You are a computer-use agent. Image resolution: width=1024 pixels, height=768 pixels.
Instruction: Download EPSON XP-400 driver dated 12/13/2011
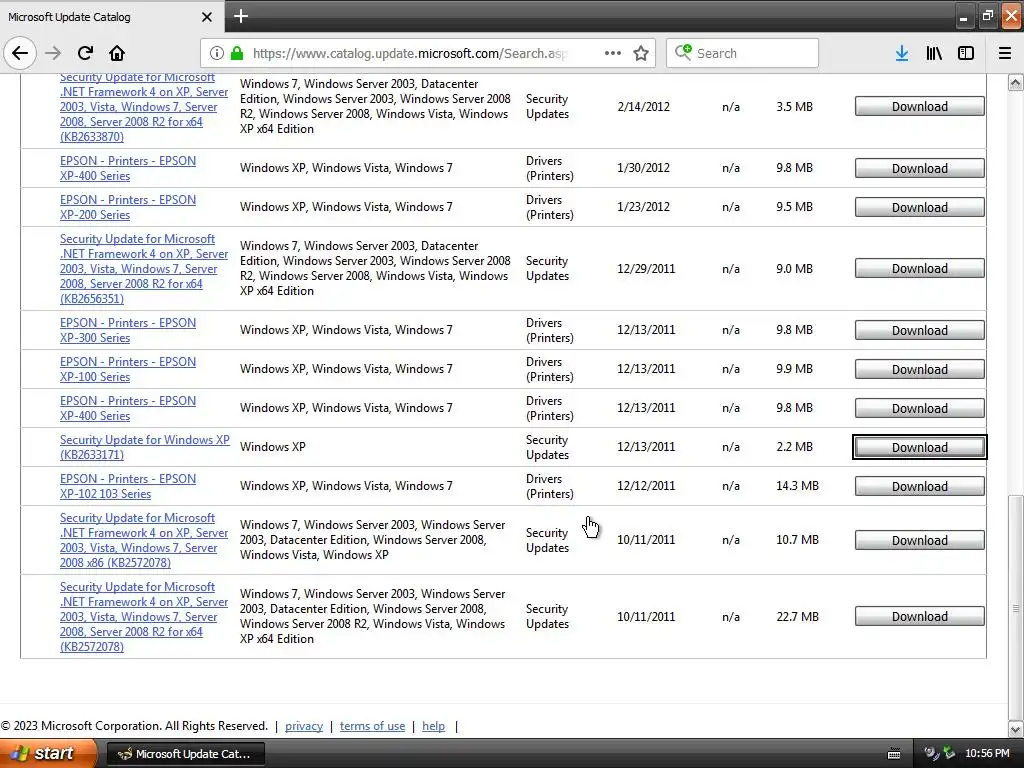pos(920,408)
